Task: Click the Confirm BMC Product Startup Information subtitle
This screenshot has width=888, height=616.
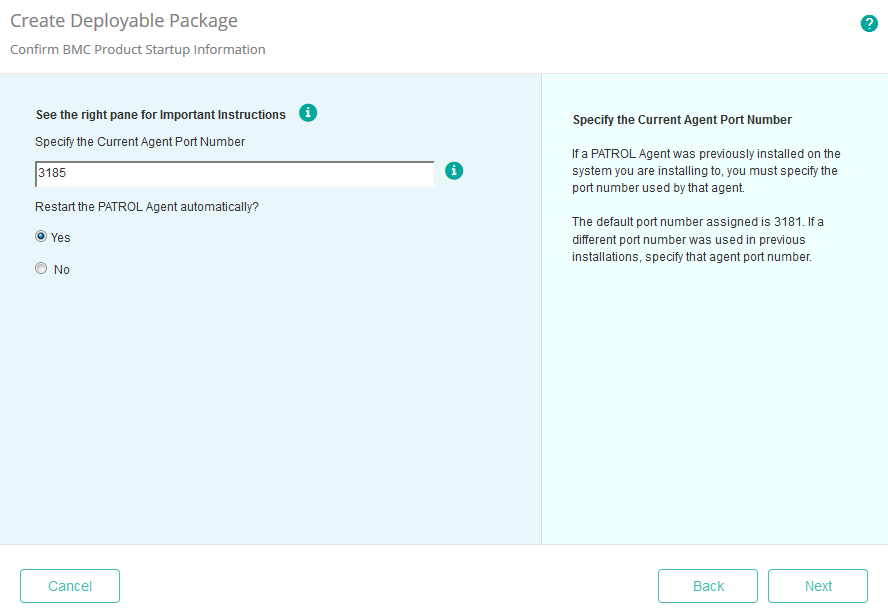Action: (137, 49)
